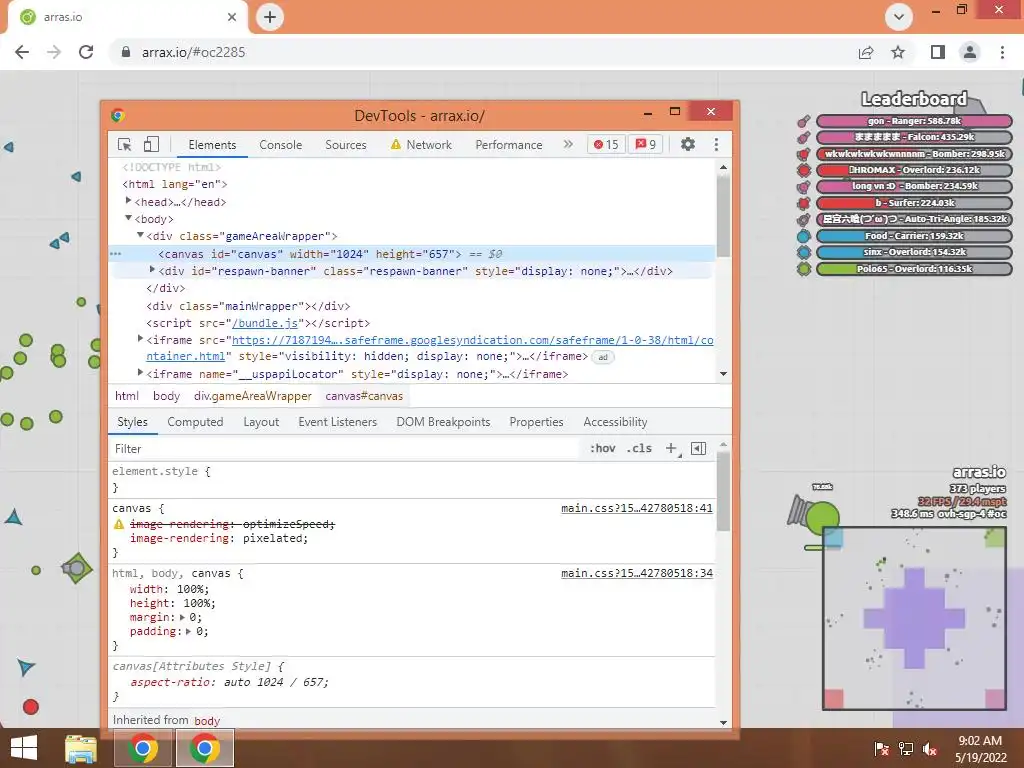The width and height of the screenshot is (1024, 768).
Task: Open main.css line 41 source link
Action: point(637,508)
